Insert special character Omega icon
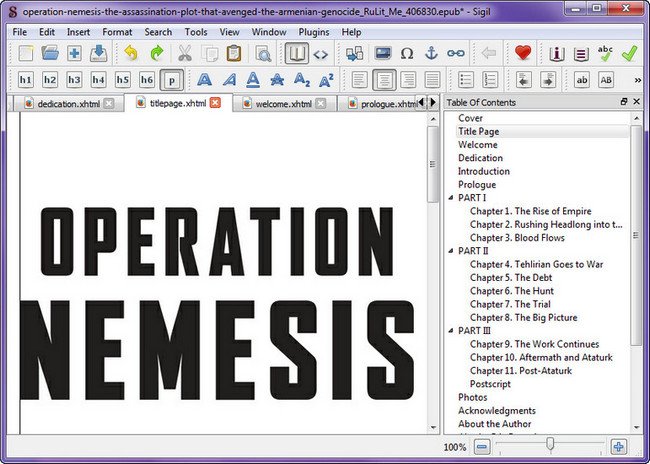 click(x=407, y=53)
